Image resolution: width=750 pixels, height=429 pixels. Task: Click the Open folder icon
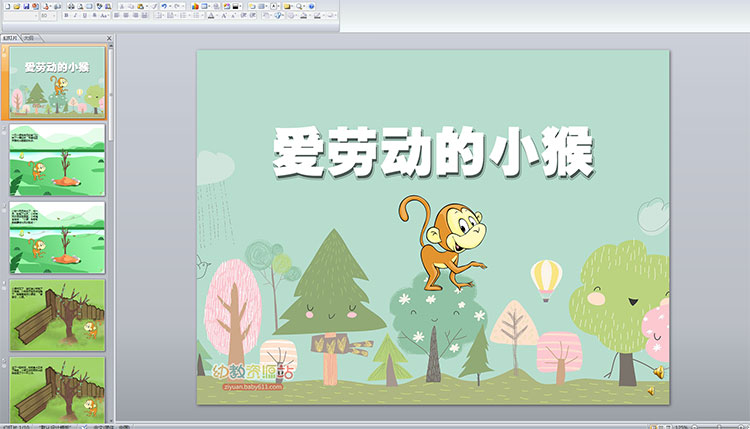(x=17, y=6)
